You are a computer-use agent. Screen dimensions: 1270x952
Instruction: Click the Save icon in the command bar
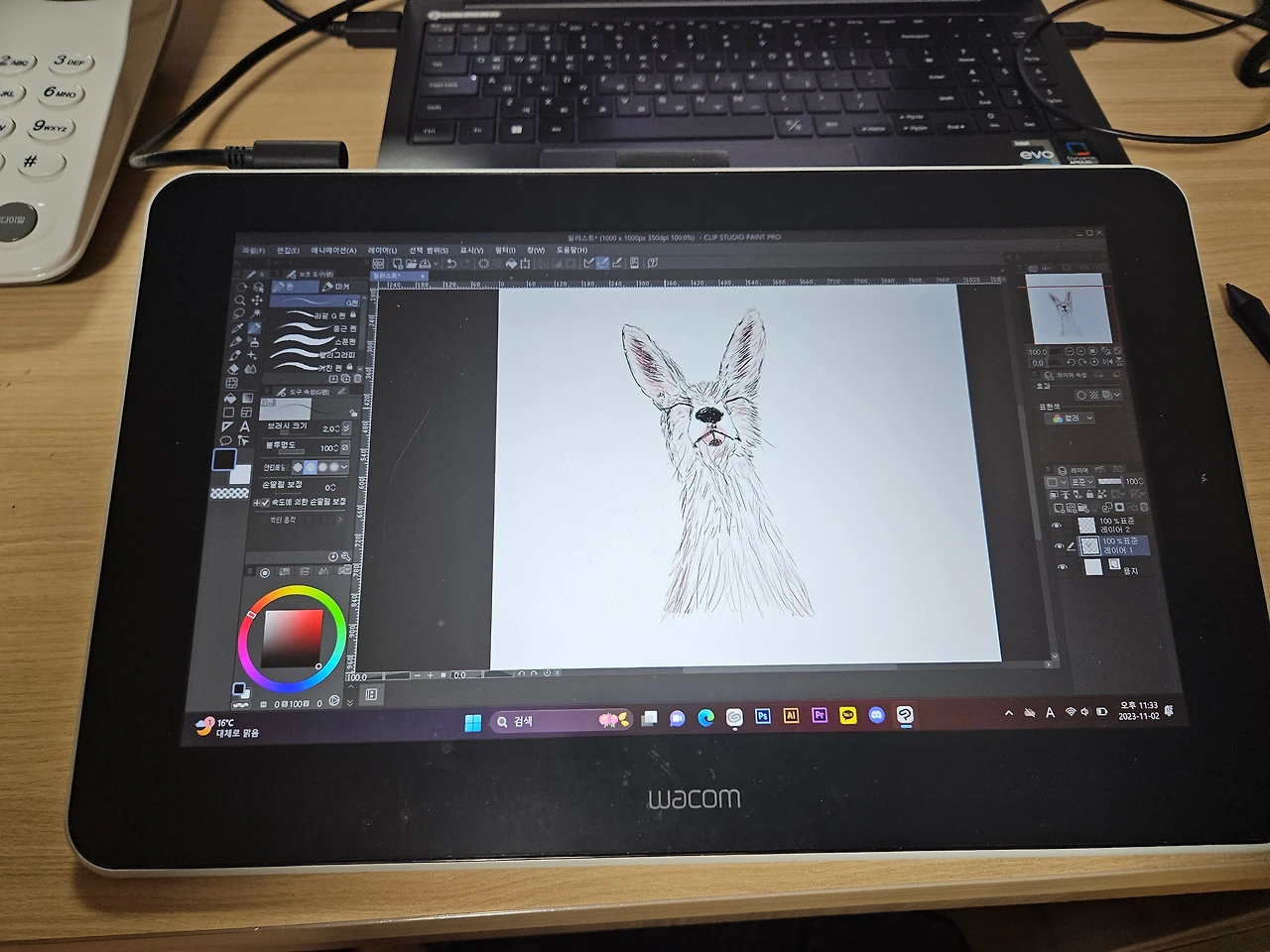click(424, 264)
